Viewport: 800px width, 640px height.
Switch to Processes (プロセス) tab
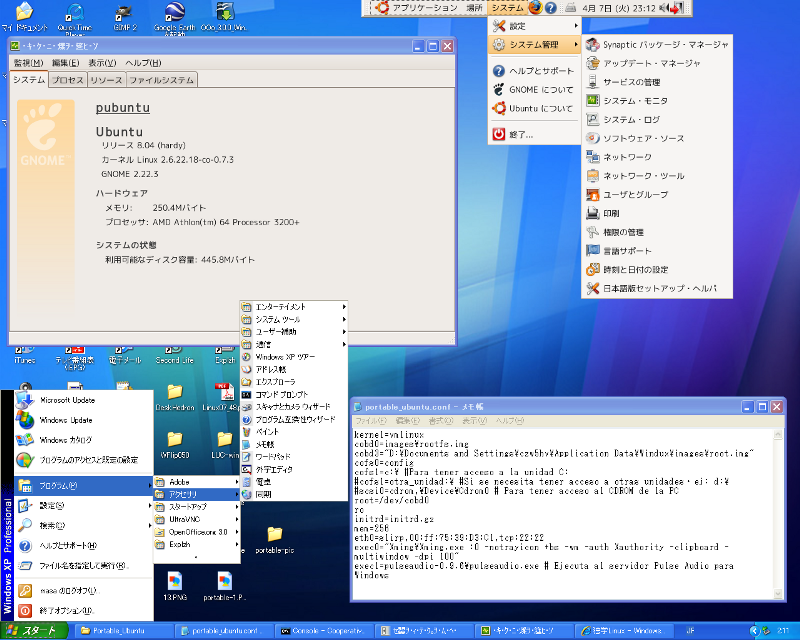pos(67,80)
